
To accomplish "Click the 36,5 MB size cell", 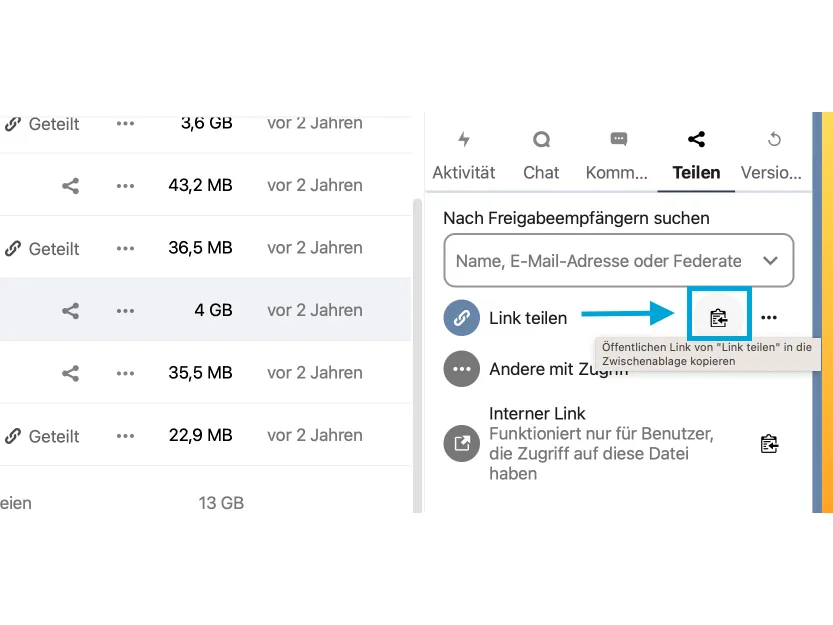I will [x=200, y=248].
